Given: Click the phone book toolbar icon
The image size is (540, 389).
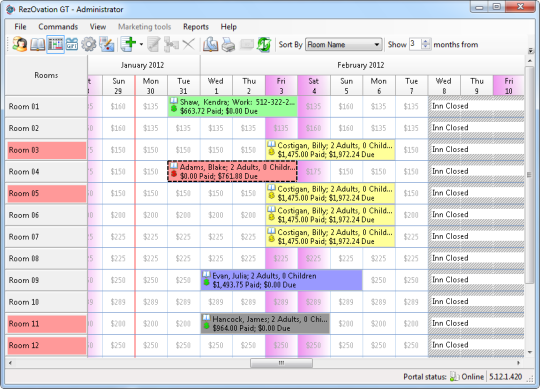Looking at the screenshot, I should tap(210, 44).
